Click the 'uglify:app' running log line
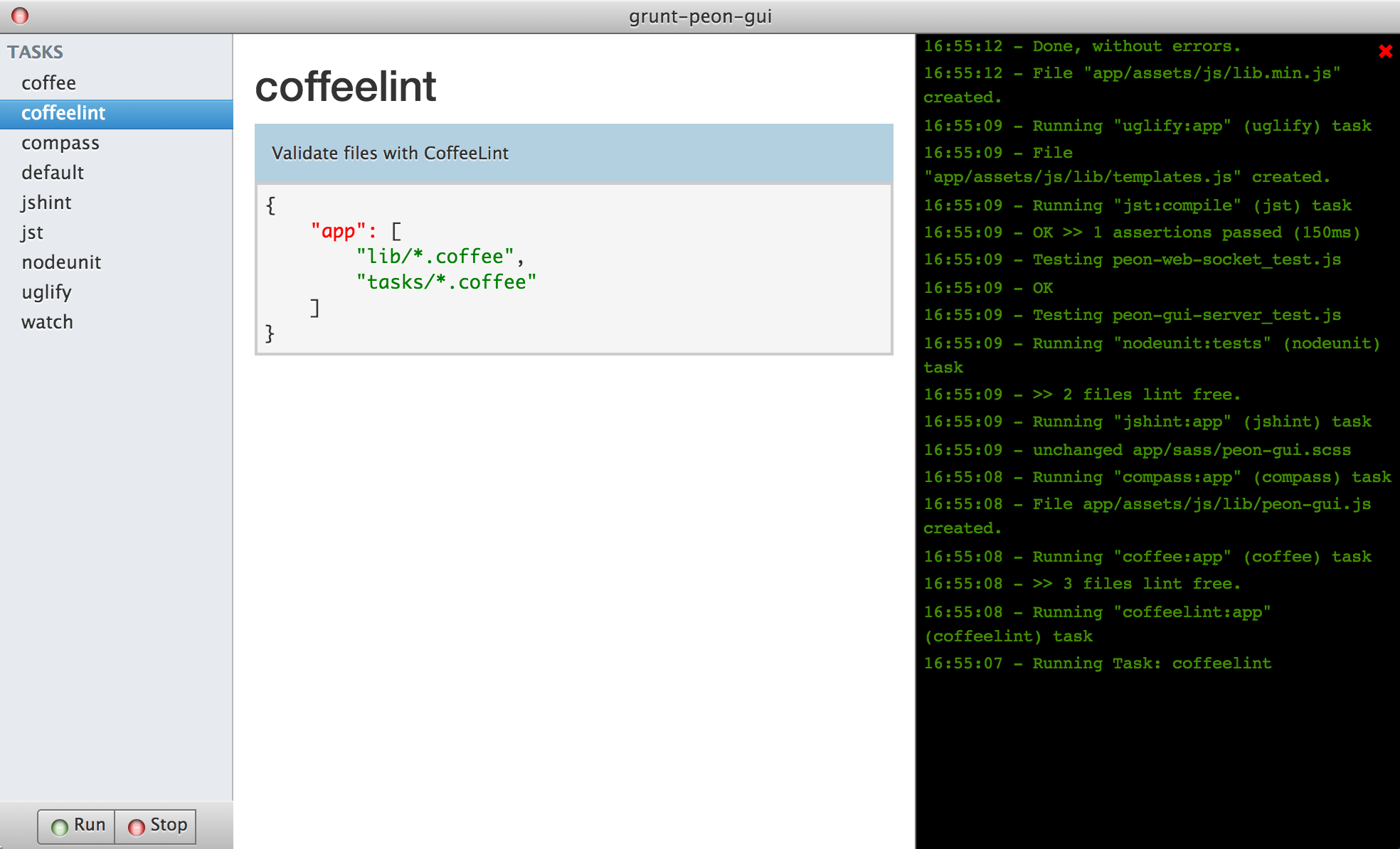The image size is (1400, 849). pos(1147,126)
